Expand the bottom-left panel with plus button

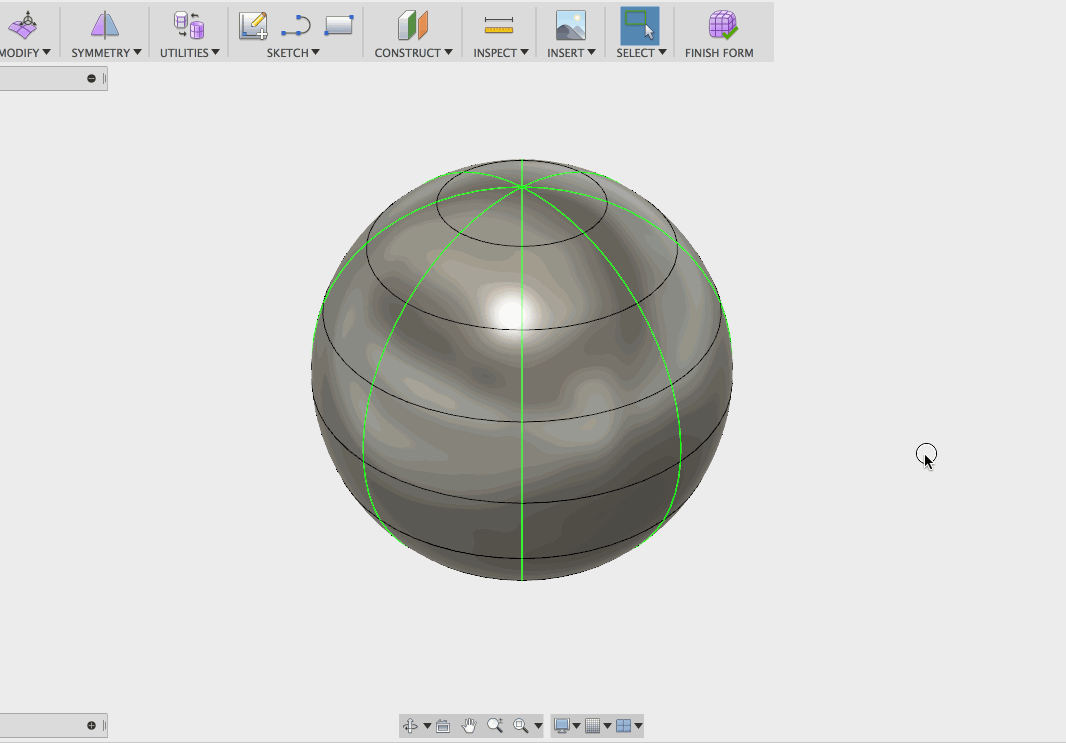(x=91, y=726)
